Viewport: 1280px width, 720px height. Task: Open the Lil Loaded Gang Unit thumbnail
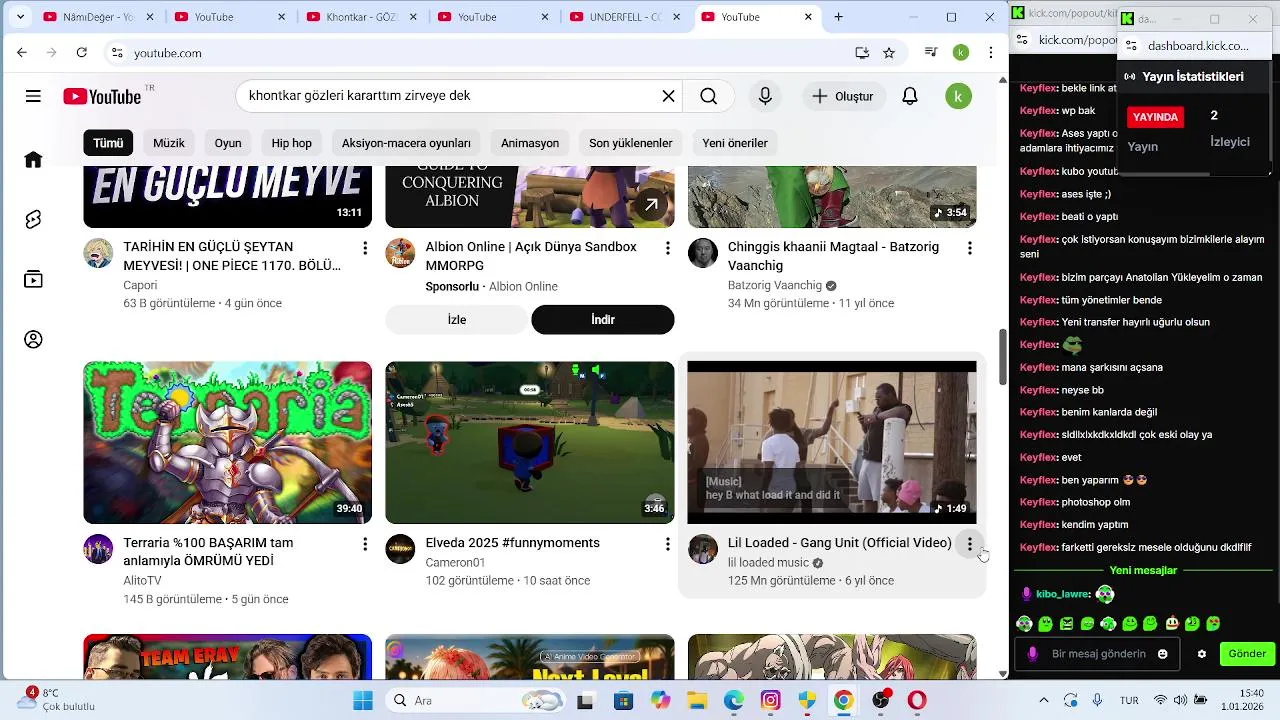click(x=832, y=443)
